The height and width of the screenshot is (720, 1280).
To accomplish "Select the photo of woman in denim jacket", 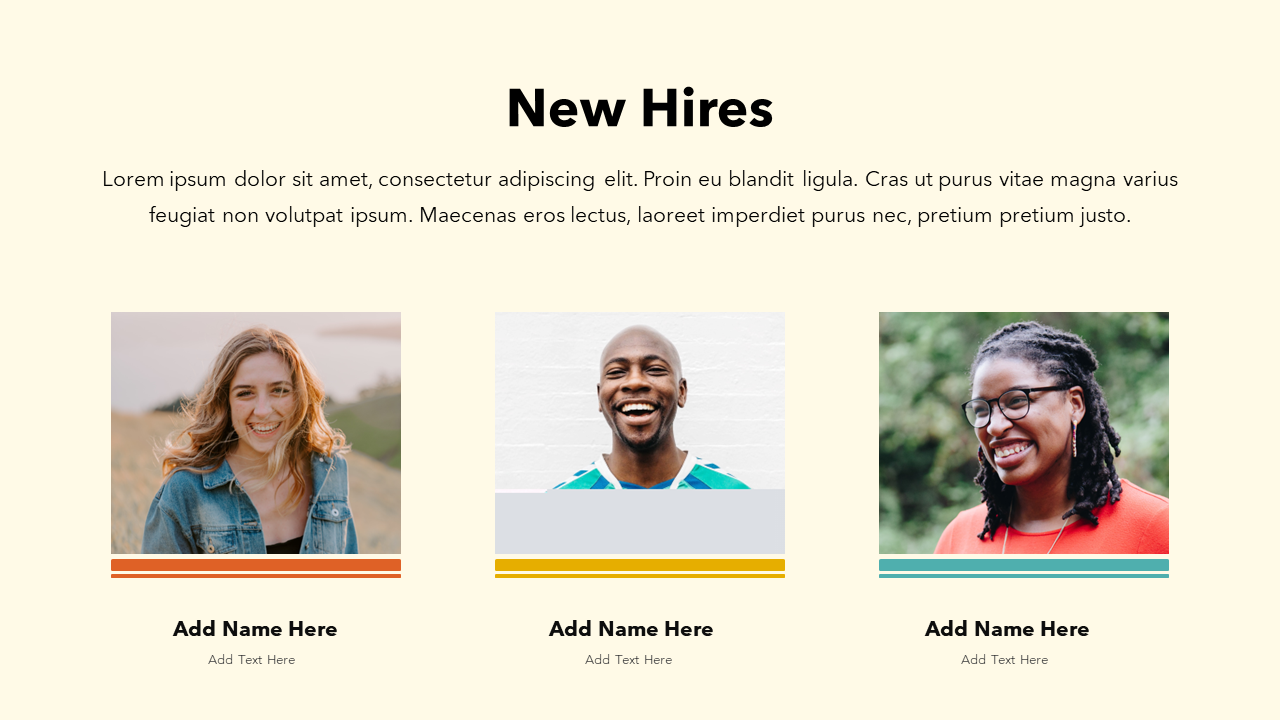I will [256, 433].
